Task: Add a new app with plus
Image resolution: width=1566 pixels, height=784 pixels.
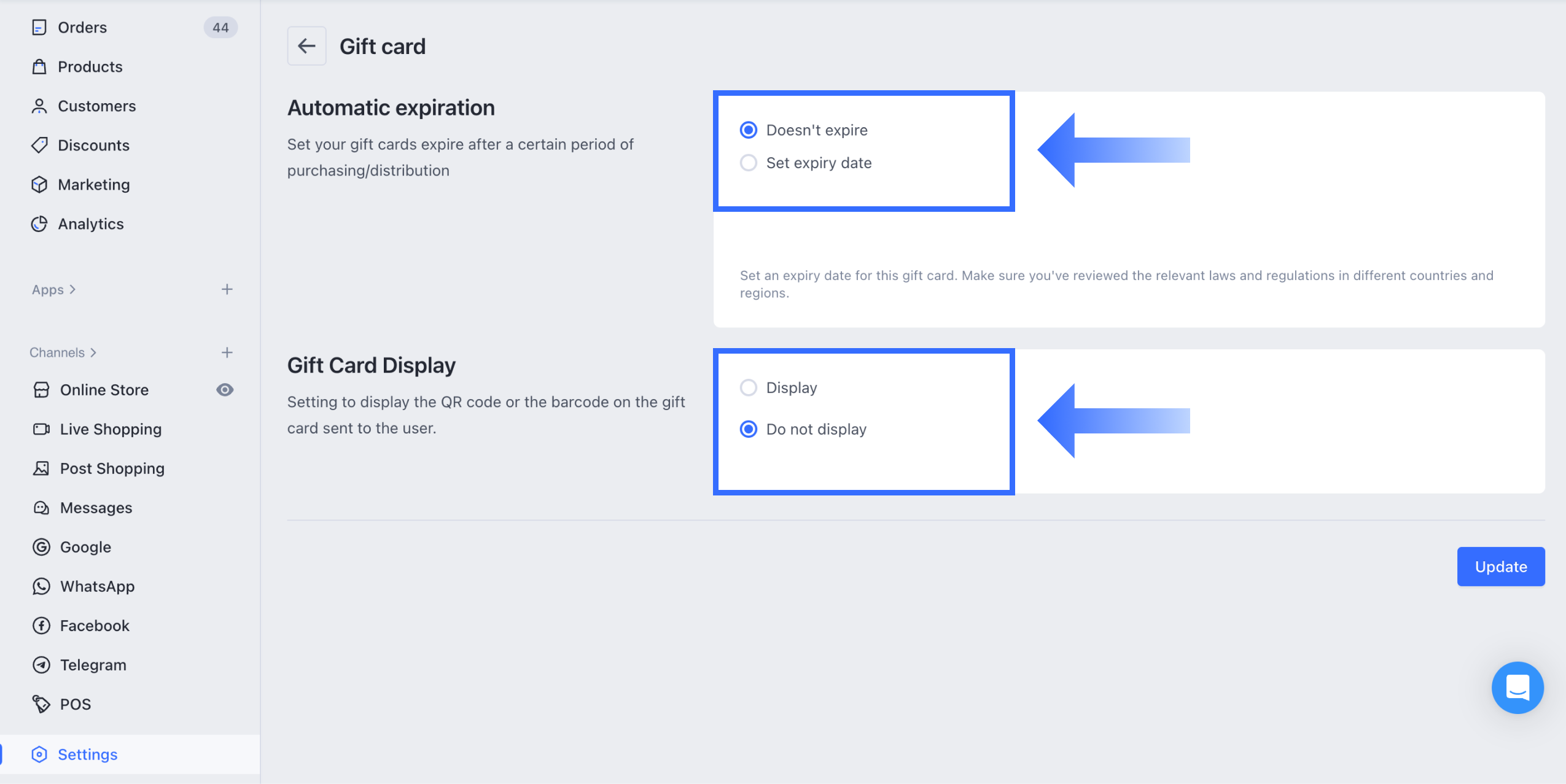Action: click(227, 290)
